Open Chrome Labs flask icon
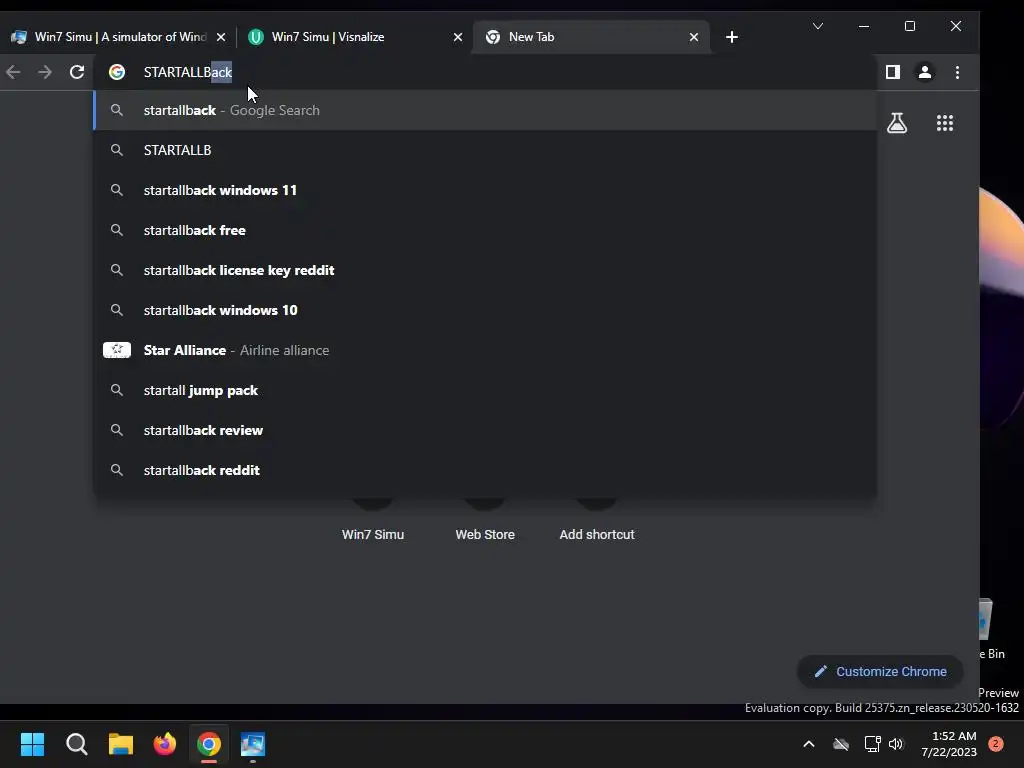The image size is (1024, 768). click(x=897, y=123)
